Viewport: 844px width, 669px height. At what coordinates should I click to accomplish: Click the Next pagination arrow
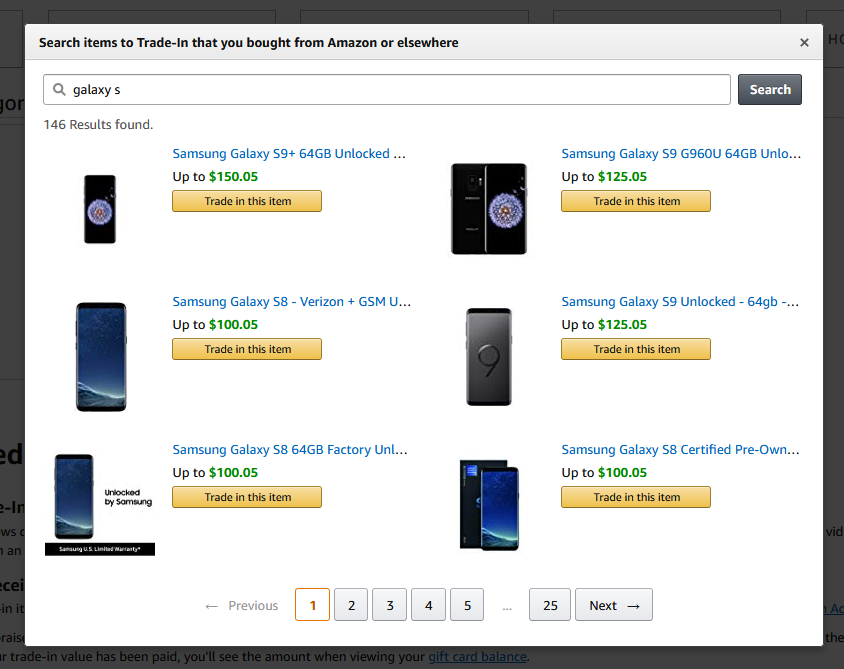[x=613, y=605]
